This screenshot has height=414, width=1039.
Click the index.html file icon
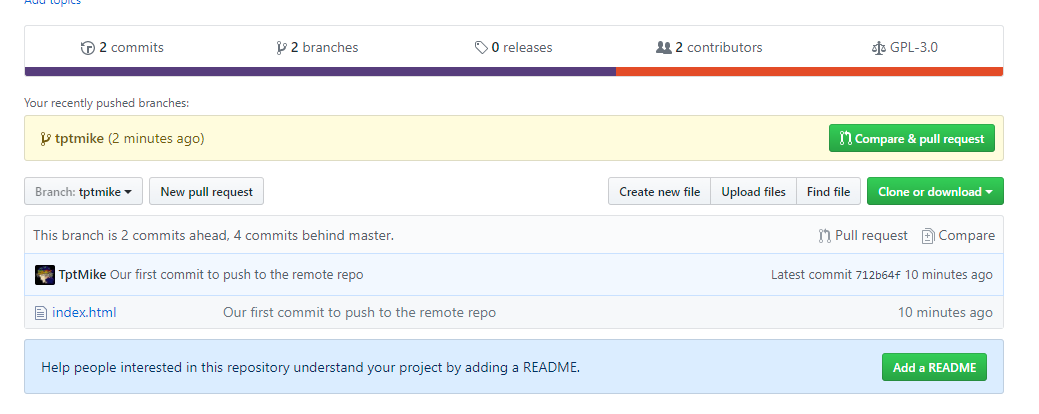pos(41,313)
